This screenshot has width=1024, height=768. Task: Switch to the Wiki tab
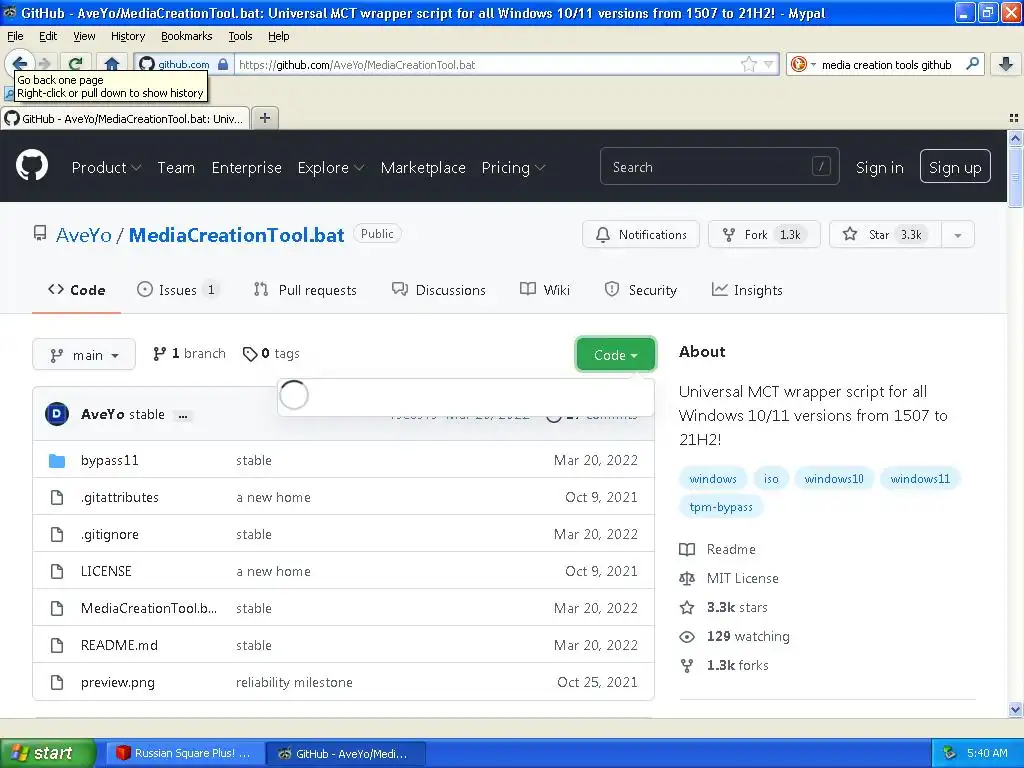coord(545,290)
